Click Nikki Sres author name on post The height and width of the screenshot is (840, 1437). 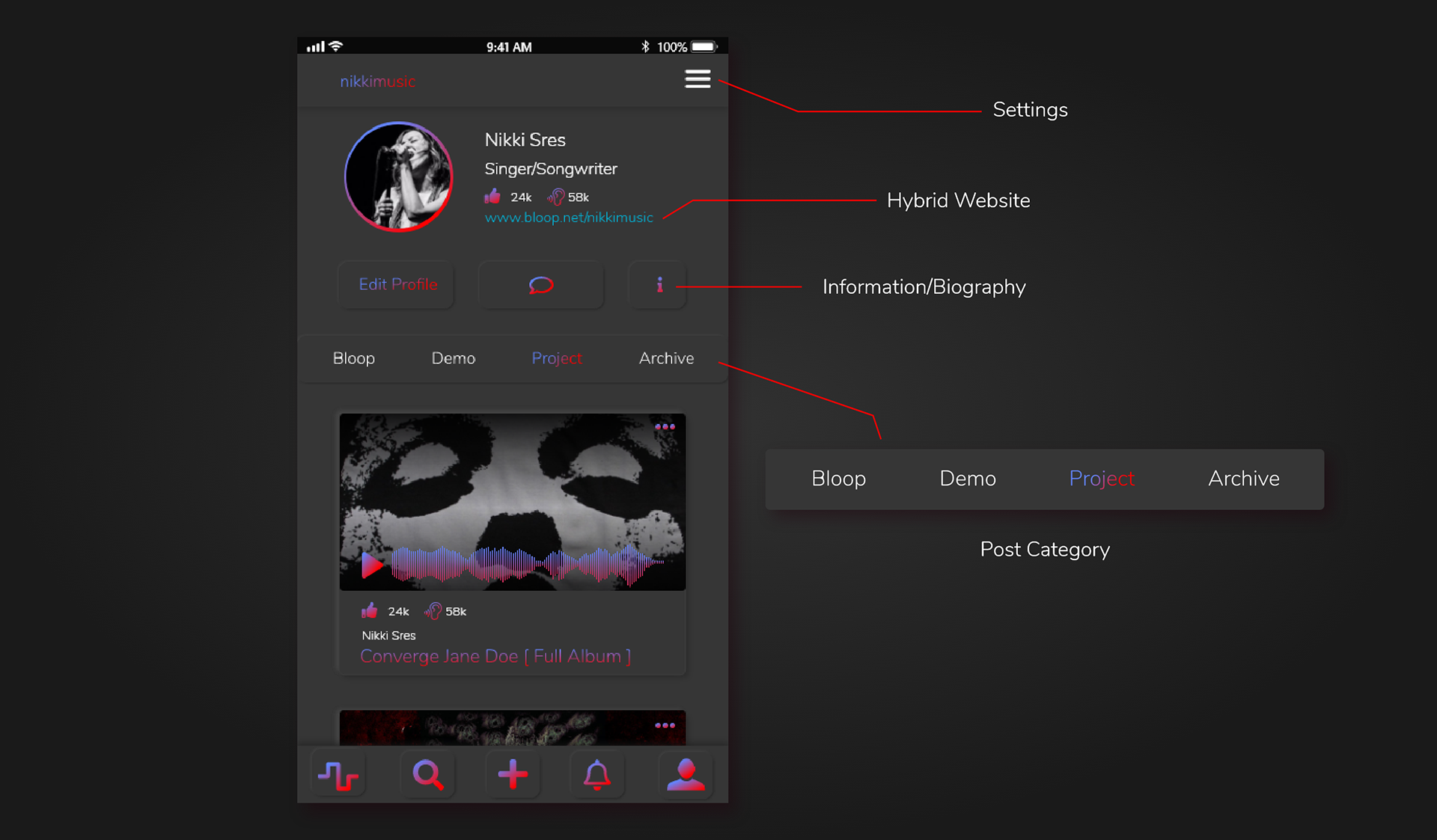(388, 635)
